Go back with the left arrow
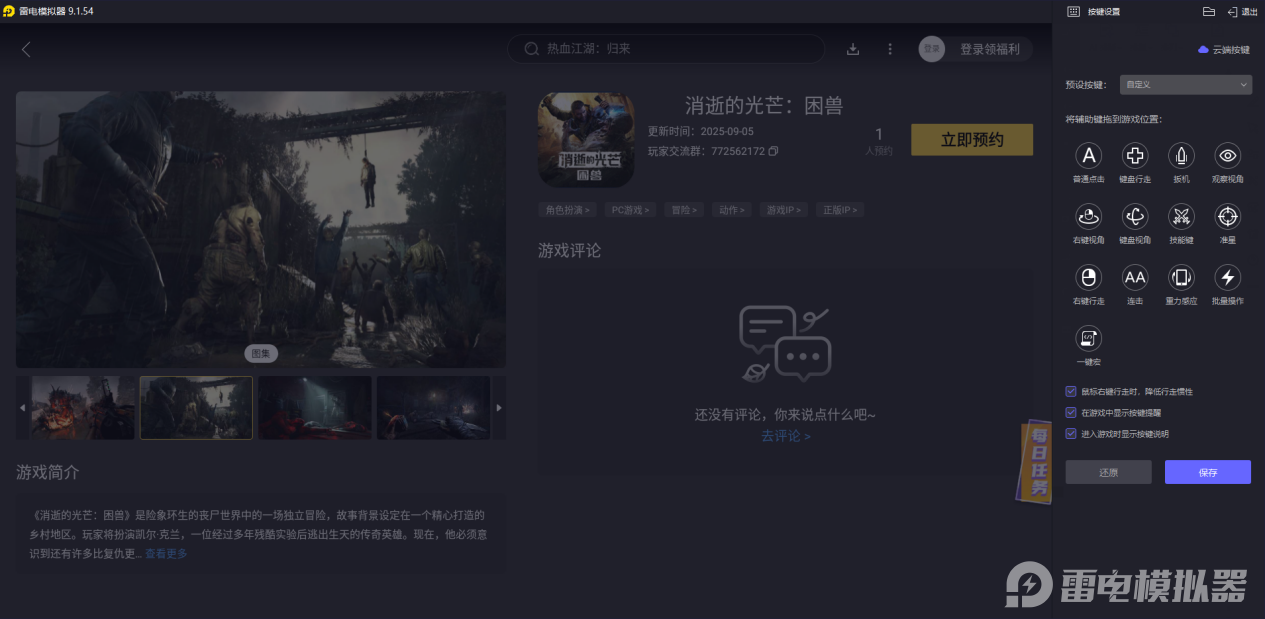The image size is (1265, 619). point(26,49)
